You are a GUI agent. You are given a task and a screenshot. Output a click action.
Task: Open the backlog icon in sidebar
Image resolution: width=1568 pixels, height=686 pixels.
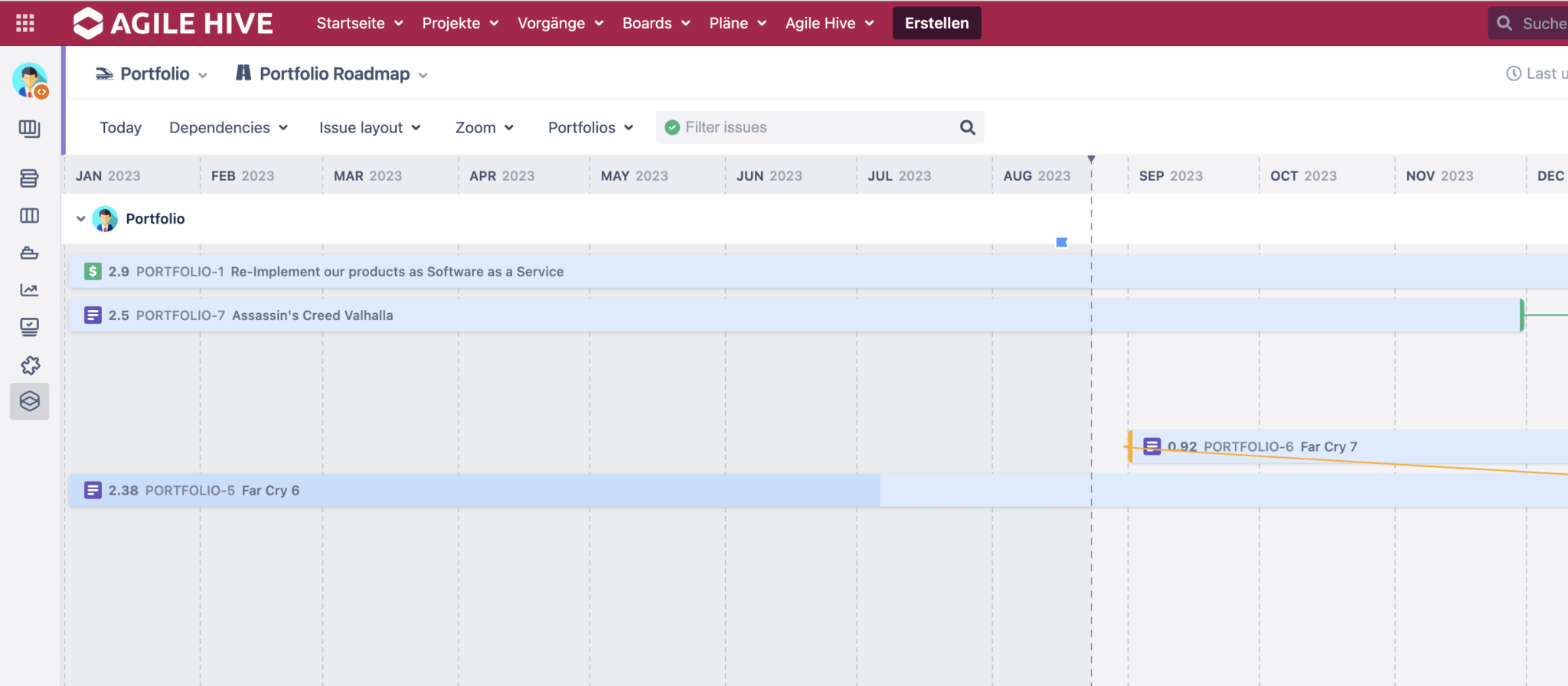click(29, 178)
